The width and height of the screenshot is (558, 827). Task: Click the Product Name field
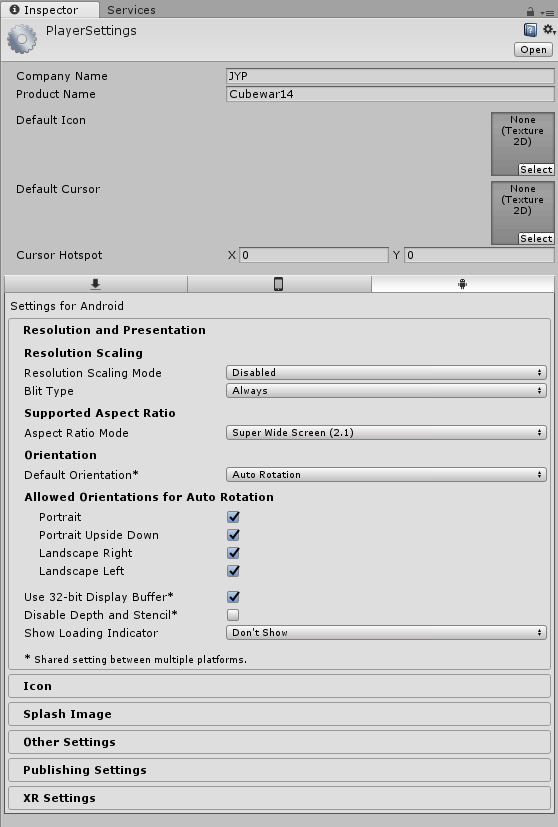[x=390, y=94]
